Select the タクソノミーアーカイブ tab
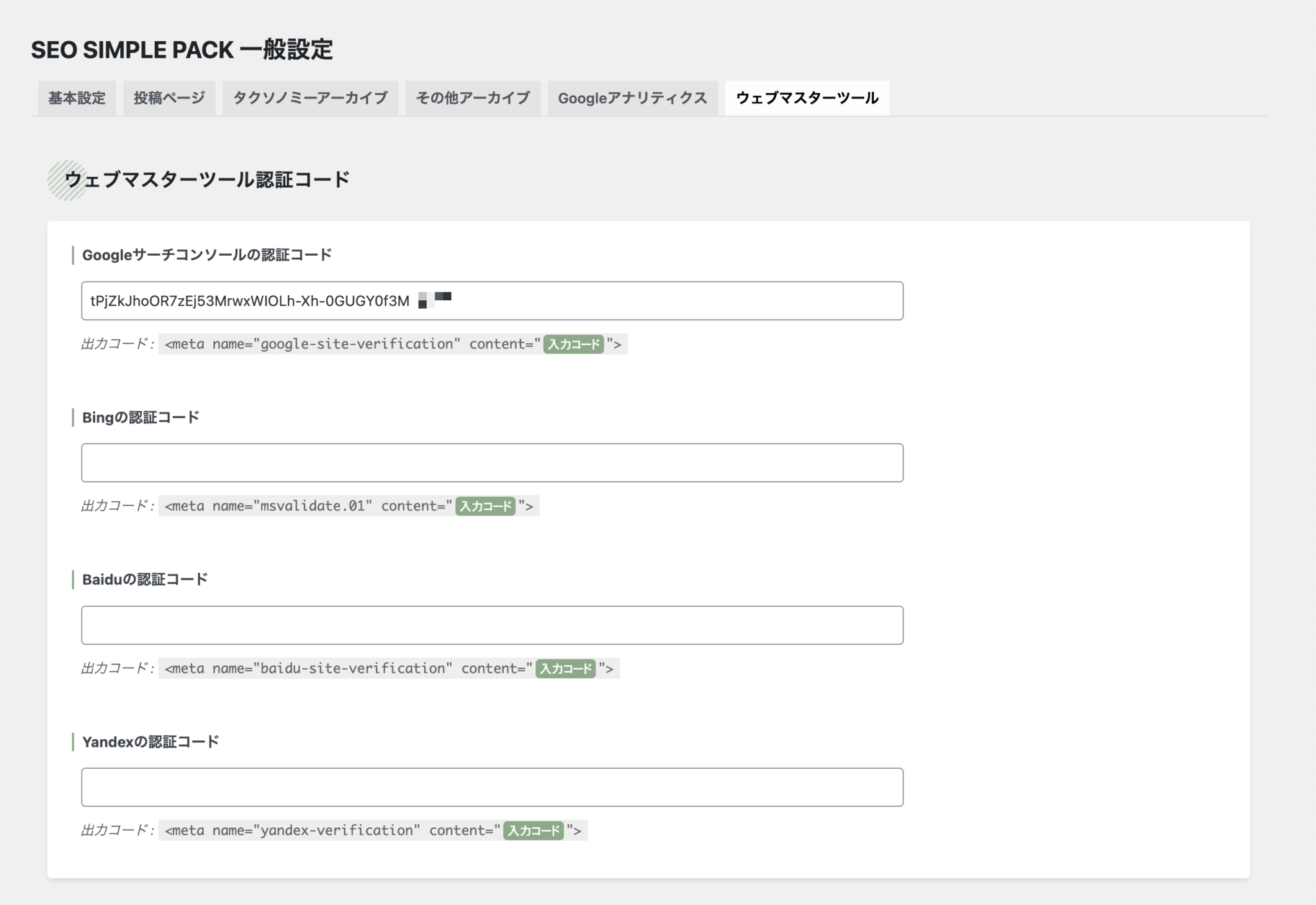The height and width of the screenshot is (905, 1316). point(310,98)
